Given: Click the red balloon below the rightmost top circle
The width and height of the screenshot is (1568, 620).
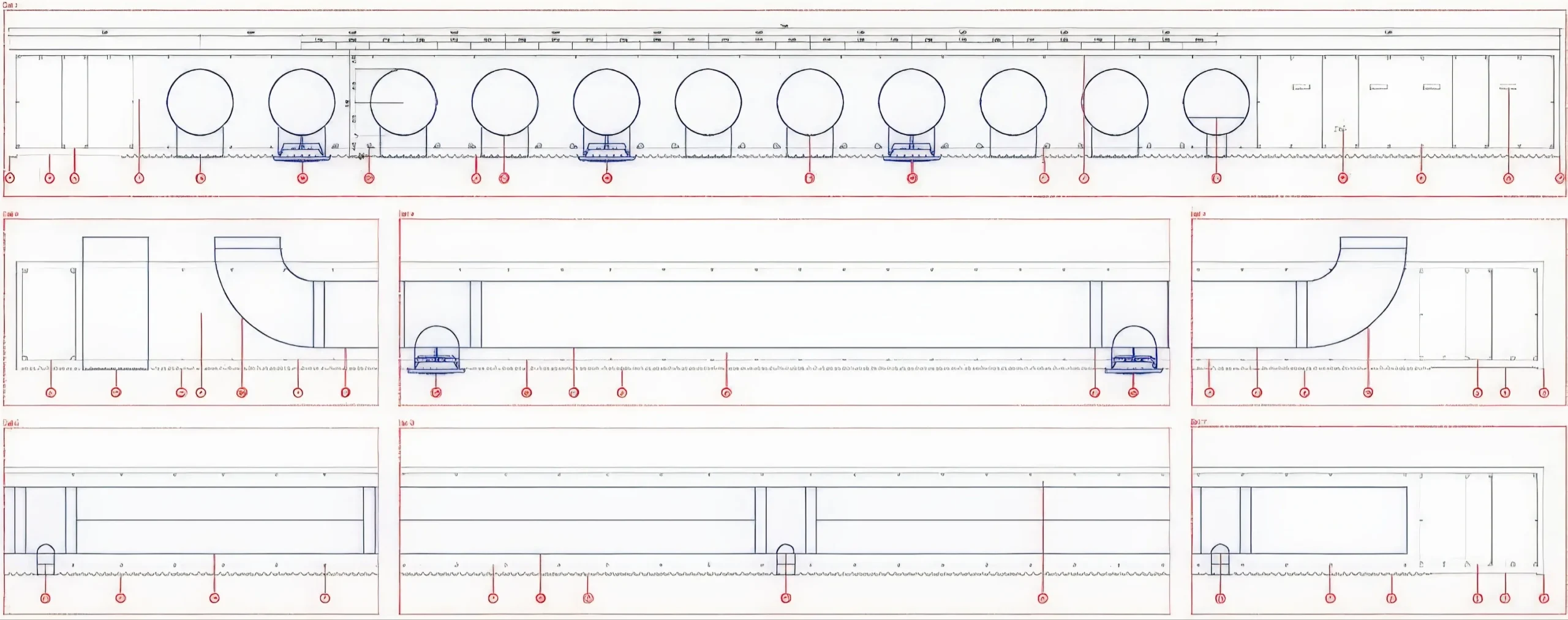Looking at the screenshot, I should pyautogui.click(x=1216, y=178).
